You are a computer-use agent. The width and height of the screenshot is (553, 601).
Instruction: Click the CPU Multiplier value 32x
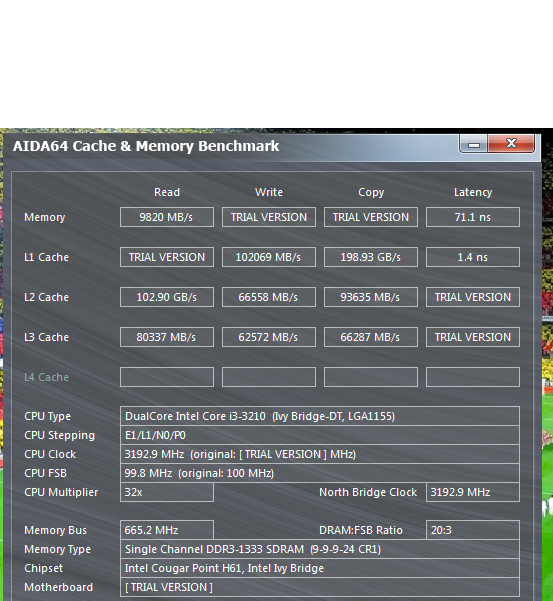point(167,492)
